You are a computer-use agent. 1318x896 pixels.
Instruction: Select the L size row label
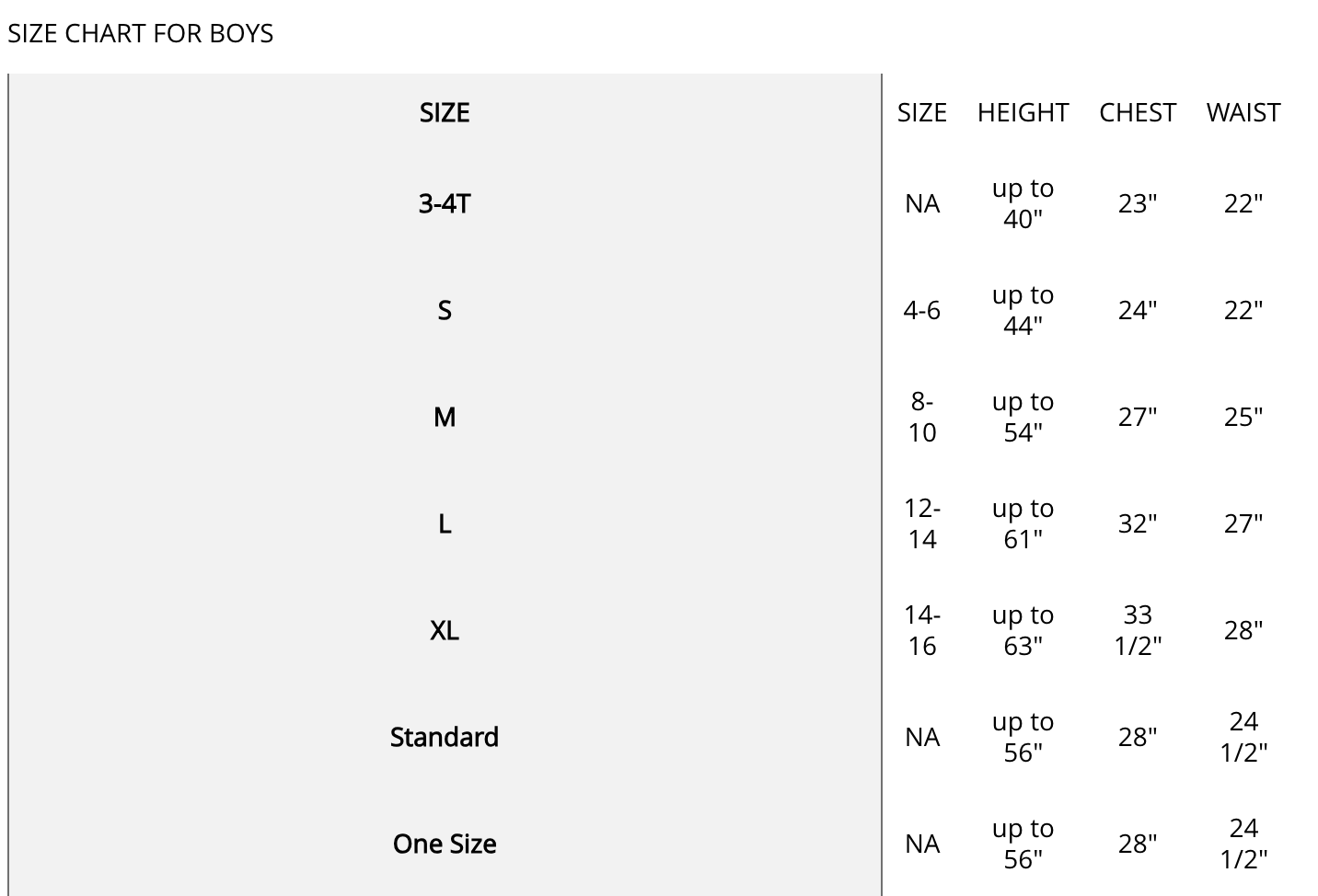(x=445, y=523)
